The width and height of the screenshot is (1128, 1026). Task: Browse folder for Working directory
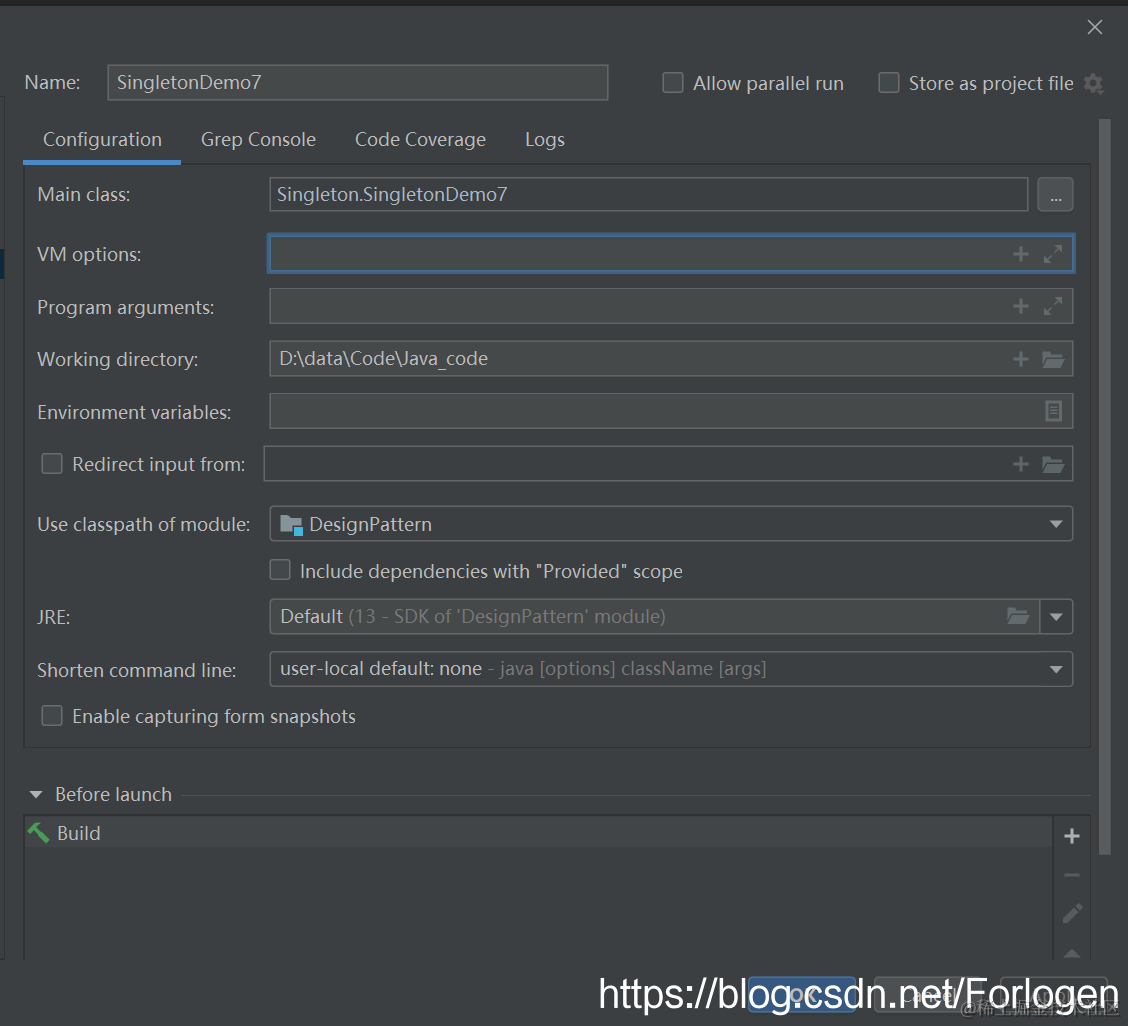(x=1052, y=359)
